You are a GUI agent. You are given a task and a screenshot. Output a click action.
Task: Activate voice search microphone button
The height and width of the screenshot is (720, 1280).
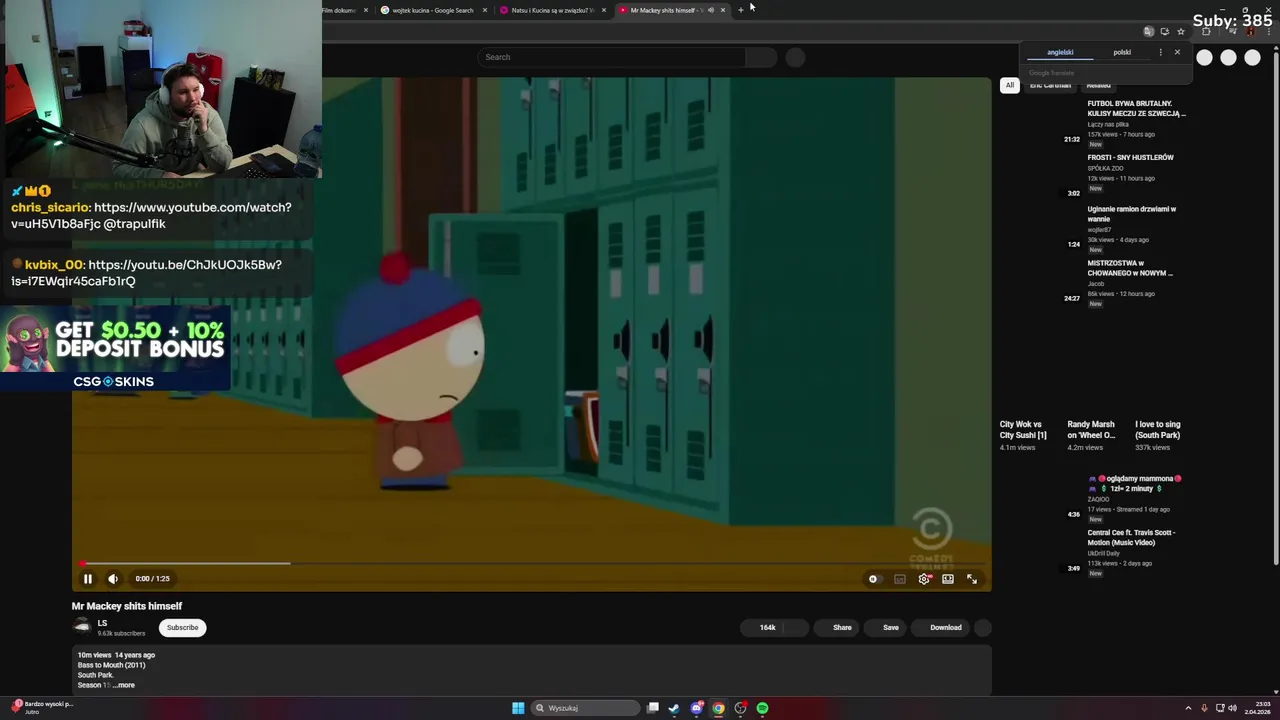[x=795, y=57]
